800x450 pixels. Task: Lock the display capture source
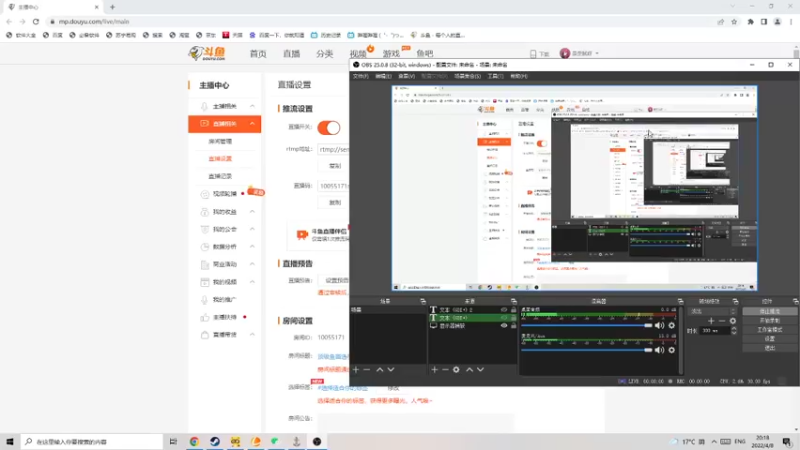[513, 326]
